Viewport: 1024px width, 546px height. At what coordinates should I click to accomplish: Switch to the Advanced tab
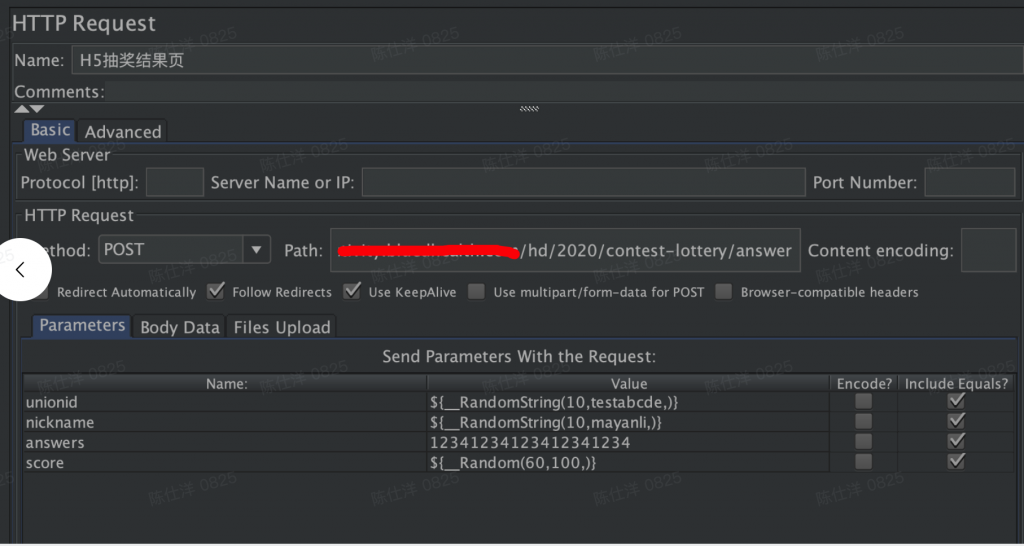coord(122,132)
